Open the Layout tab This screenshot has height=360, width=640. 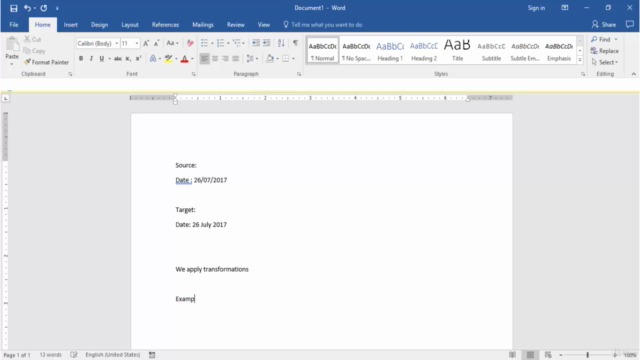(130, 25)
